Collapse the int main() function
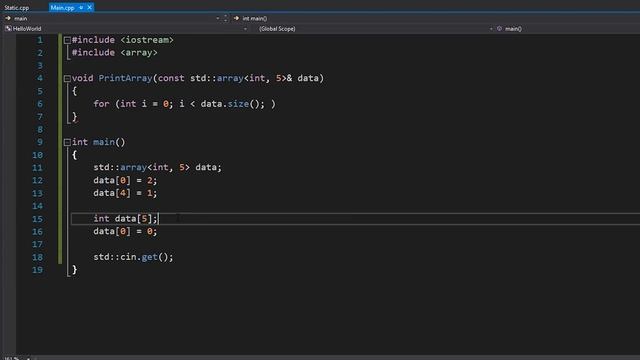The width and height of the screenshot is (640, 360). [67, 142]
